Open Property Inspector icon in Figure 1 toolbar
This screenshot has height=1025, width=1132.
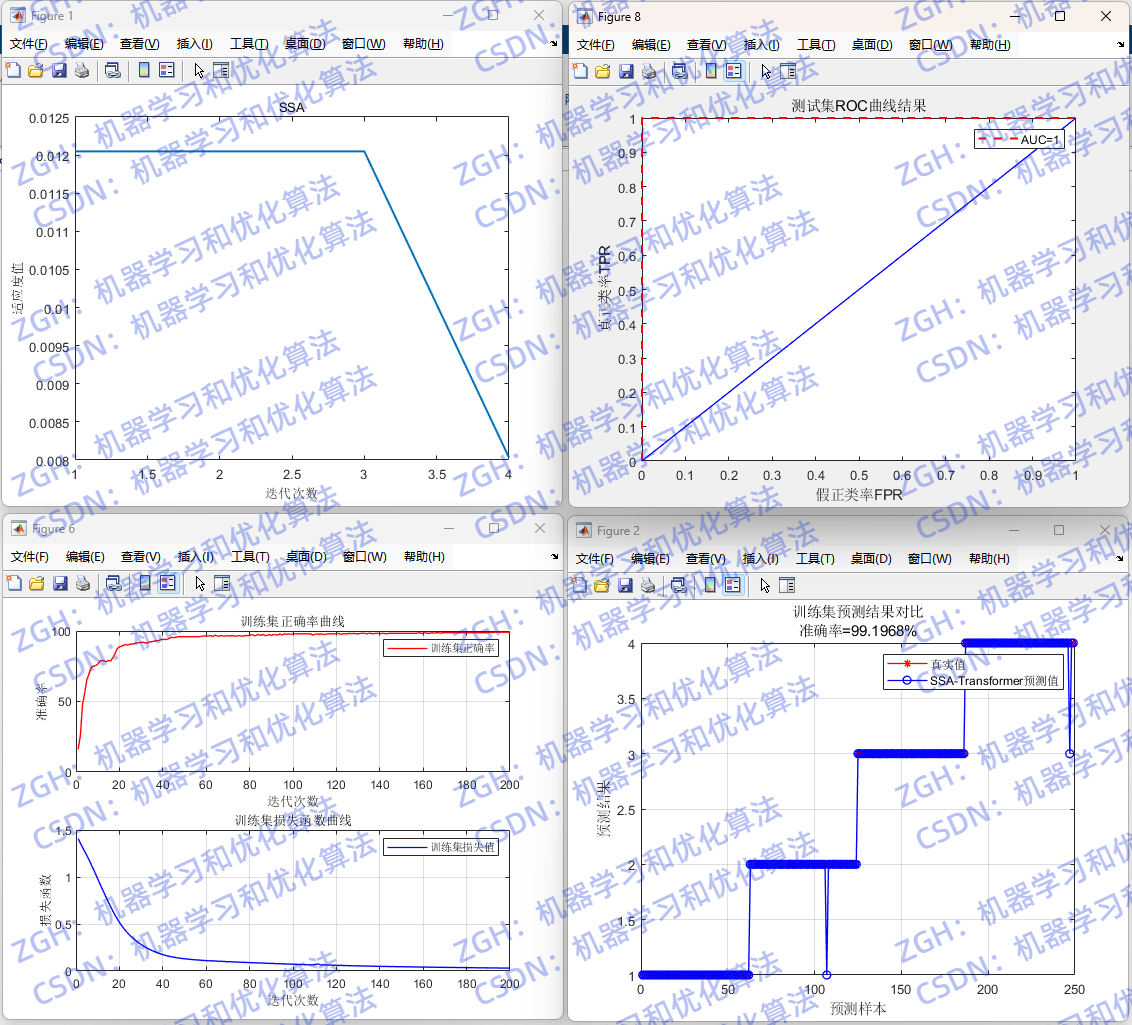221,70
